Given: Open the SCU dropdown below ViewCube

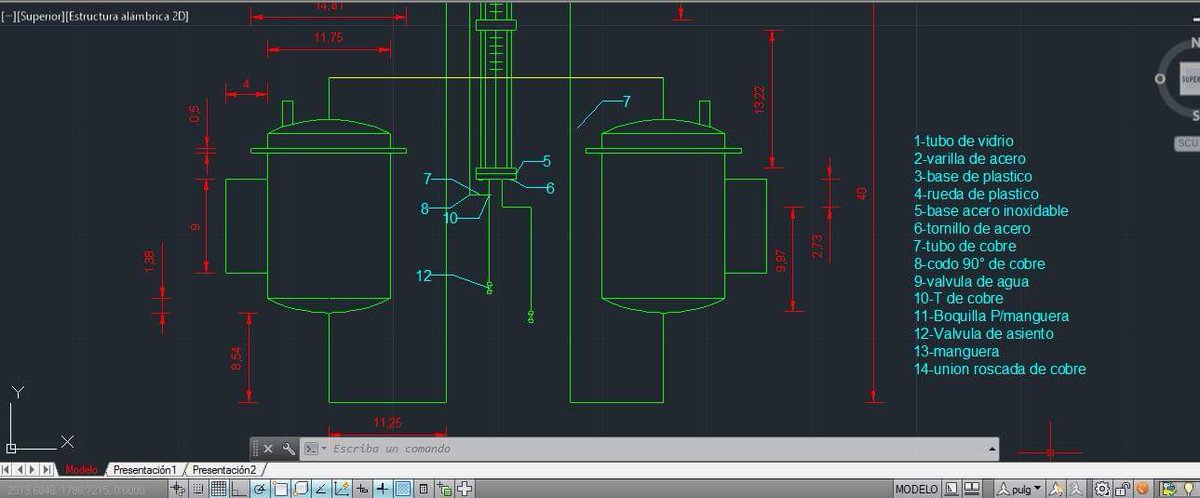Looking at the screenshot, I should pyautogui.click(x=1187, y=143).
